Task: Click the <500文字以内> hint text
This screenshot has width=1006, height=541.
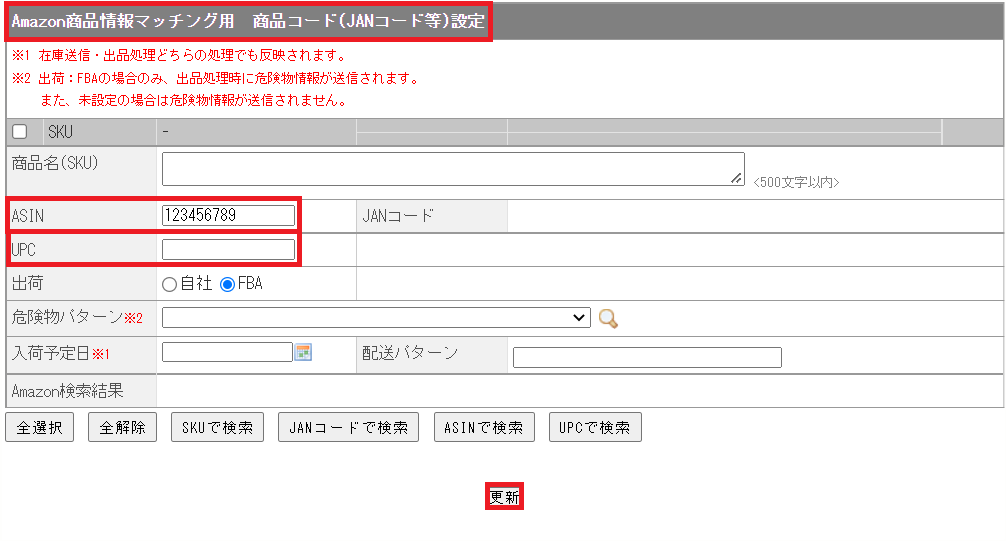Action: (796, 182)
